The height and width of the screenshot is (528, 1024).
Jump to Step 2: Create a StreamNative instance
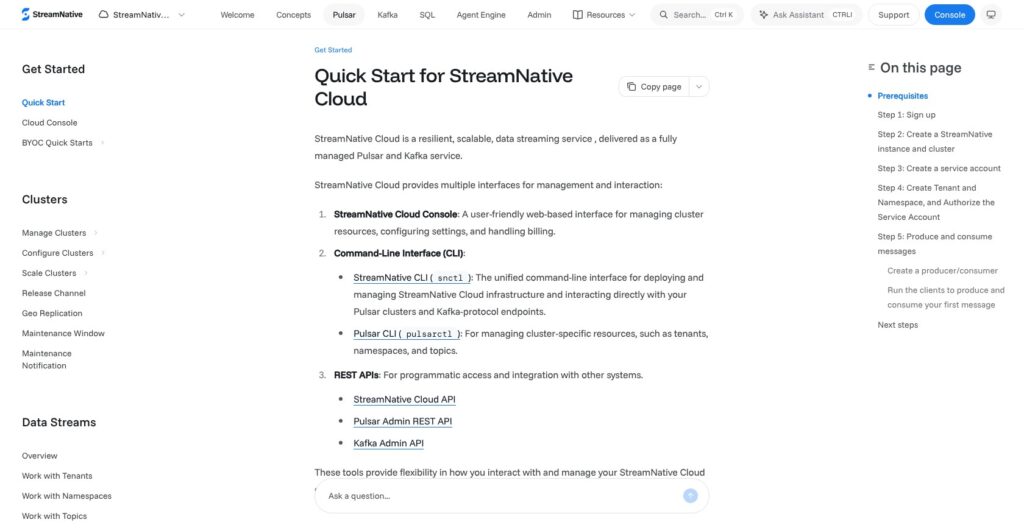pos(935,142)
